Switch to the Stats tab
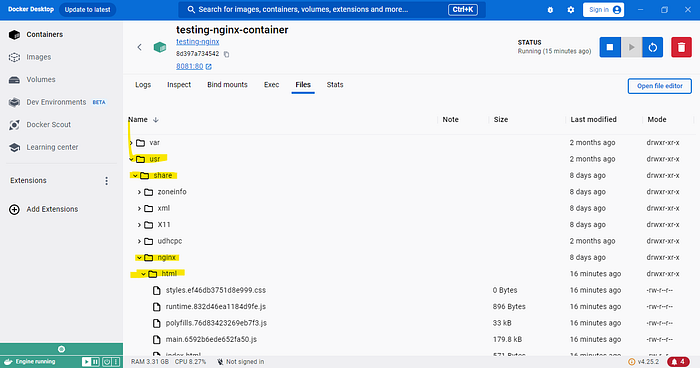Screen dimensions: 700x368 (335, 85)
